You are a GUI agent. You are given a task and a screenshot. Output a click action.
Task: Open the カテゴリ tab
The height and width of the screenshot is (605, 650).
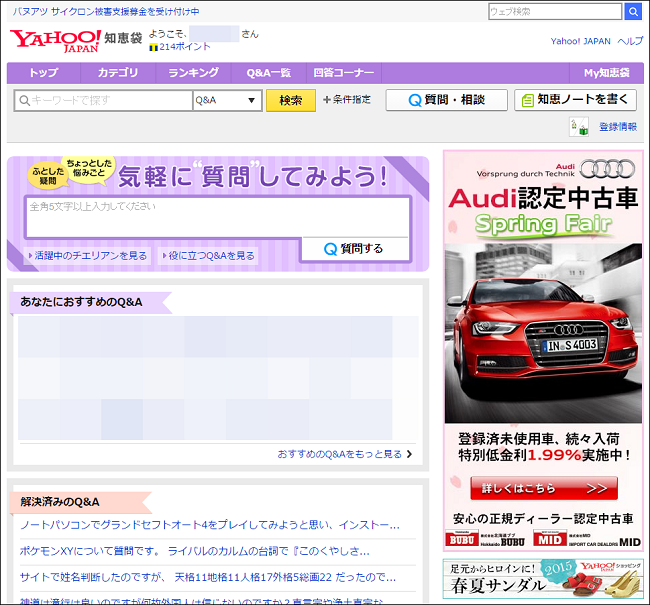coord(118,73)
